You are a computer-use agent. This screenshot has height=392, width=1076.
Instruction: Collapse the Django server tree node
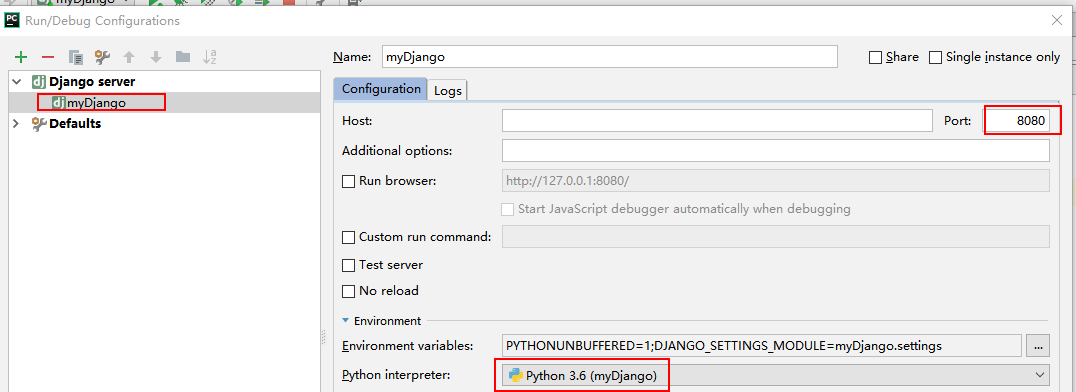pyautogui.click(x=16, y=82)
